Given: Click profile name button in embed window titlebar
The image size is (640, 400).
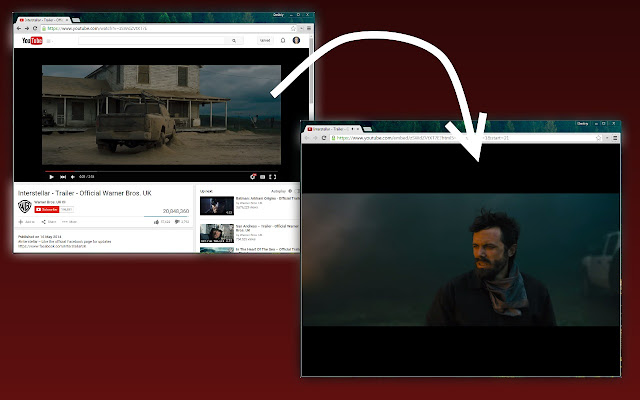Looking at the screenshot, I should (x=582, y=123).
